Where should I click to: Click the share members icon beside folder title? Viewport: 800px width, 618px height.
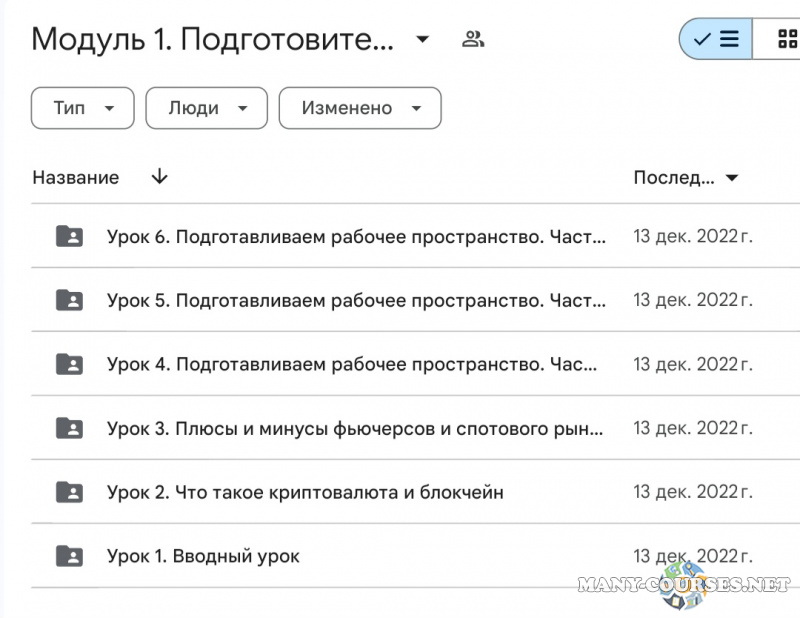[x=474, y=38]
